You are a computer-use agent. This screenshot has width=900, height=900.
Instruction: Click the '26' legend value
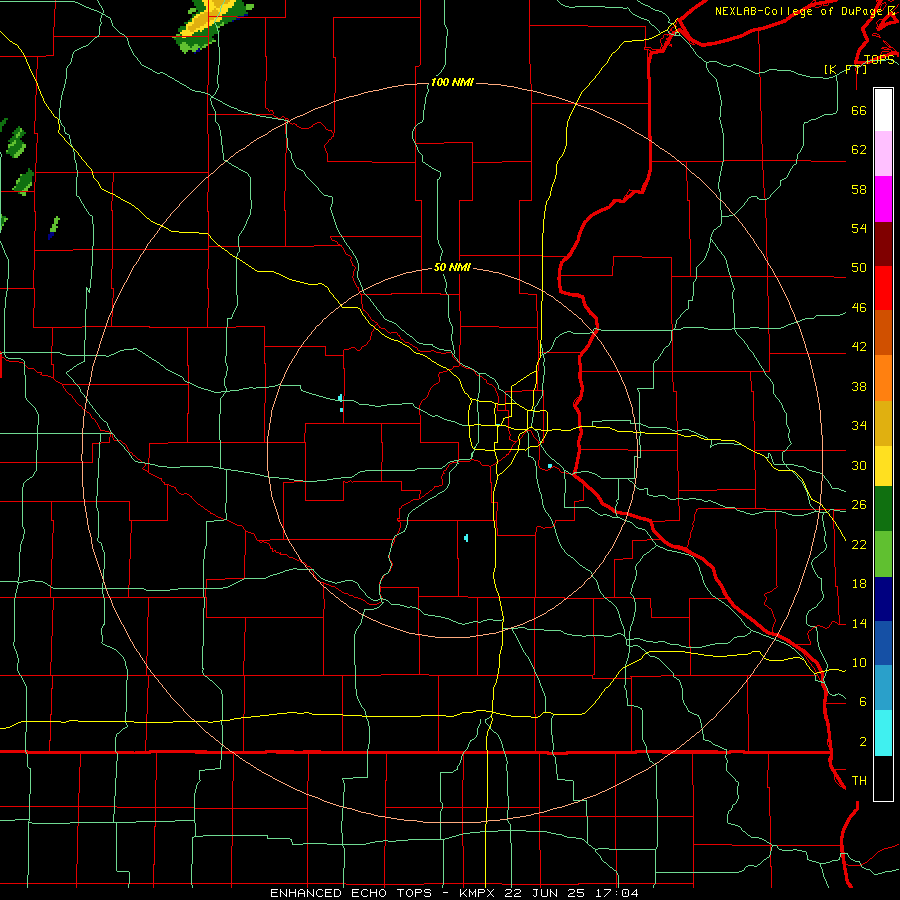(x=859, y=505)
